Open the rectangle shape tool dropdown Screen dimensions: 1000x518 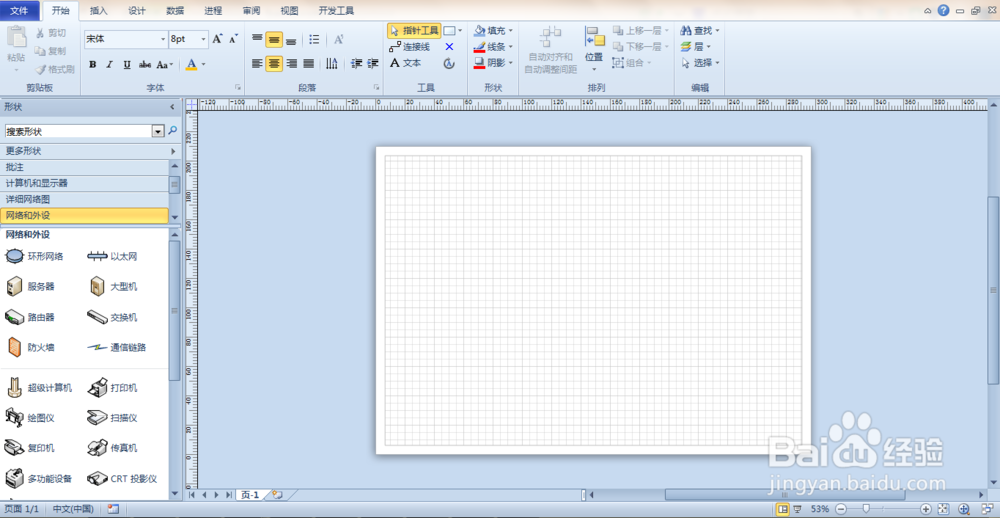coord(460,31)
